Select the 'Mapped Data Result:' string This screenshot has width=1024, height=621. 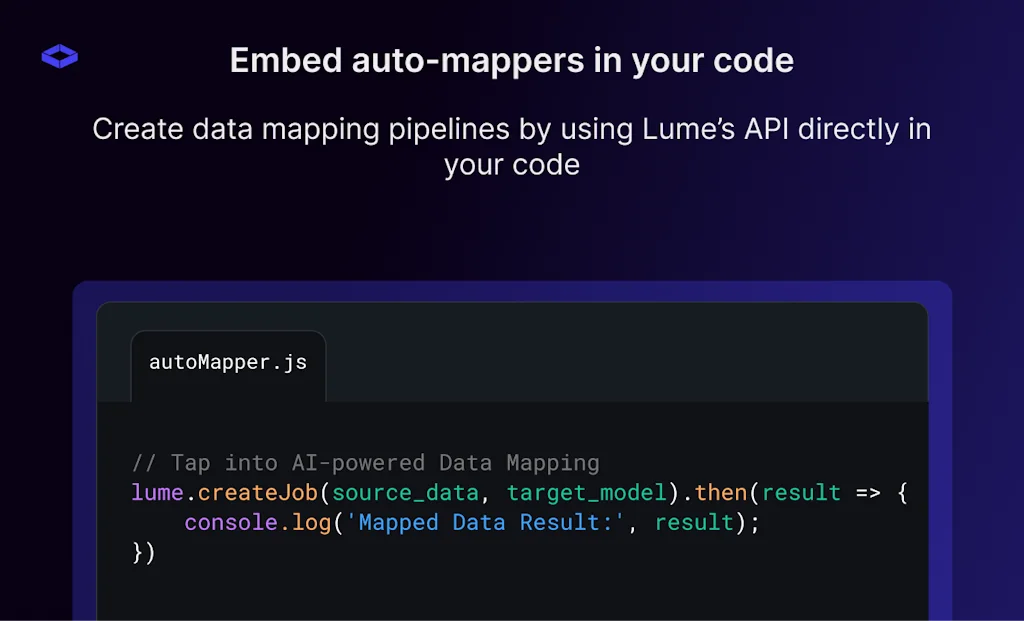(482, 522)
